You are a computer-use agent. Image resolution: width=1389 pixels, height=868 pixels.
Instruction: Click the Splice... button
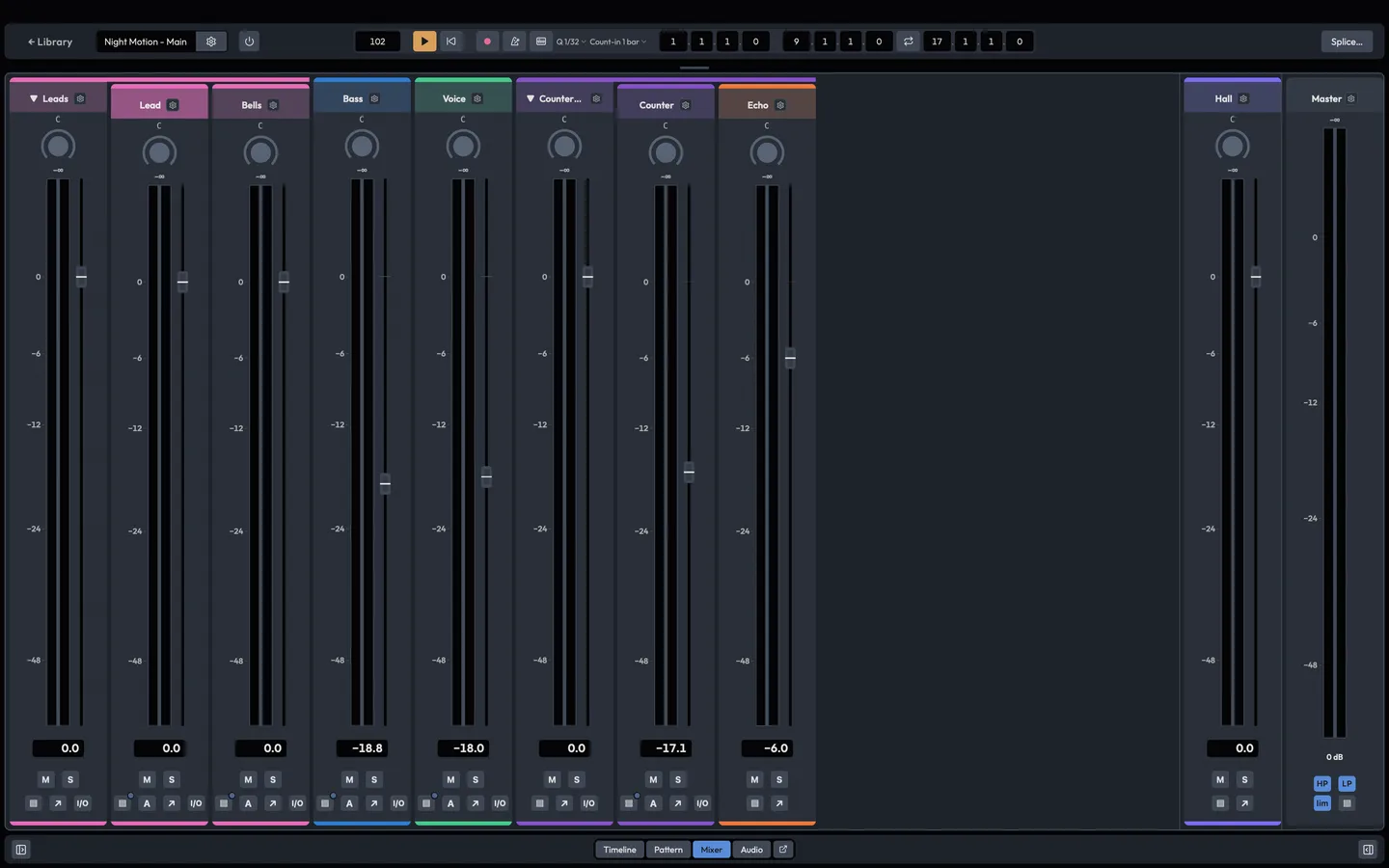1347,41
